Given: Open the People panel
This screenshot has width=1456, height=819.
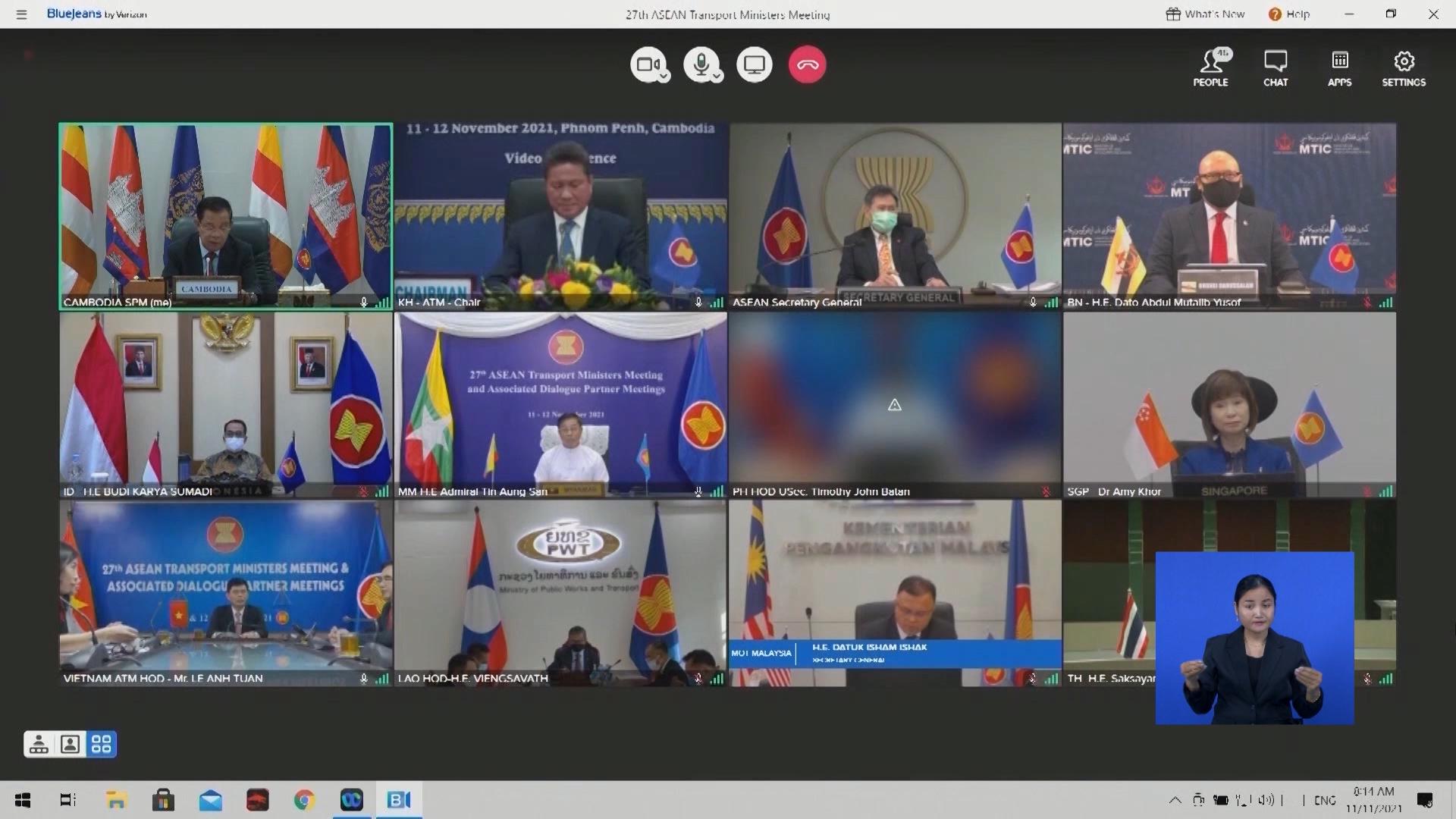Looking at the screenshot, I should 1210,67.
